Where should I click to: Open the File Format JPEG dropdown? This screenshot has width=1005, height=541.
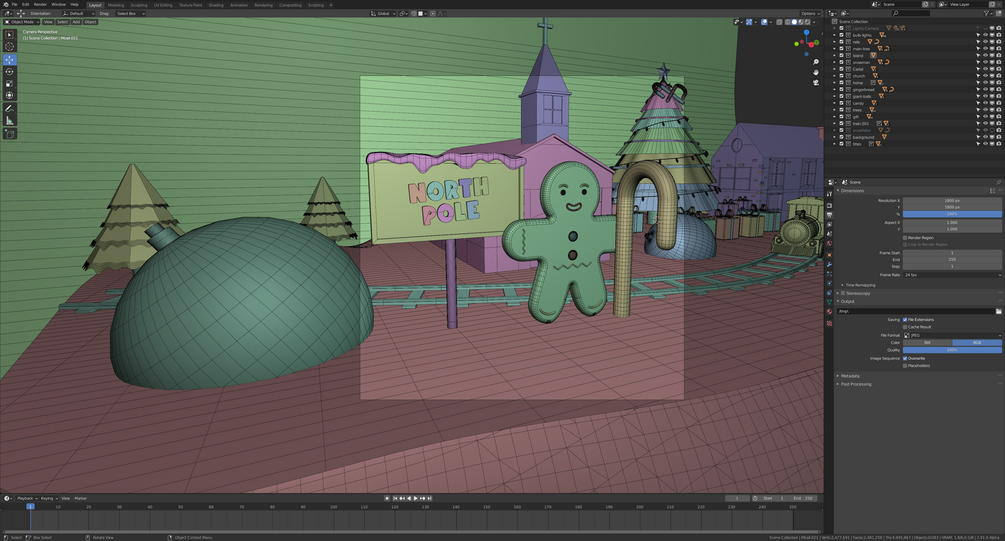[952, 335]
